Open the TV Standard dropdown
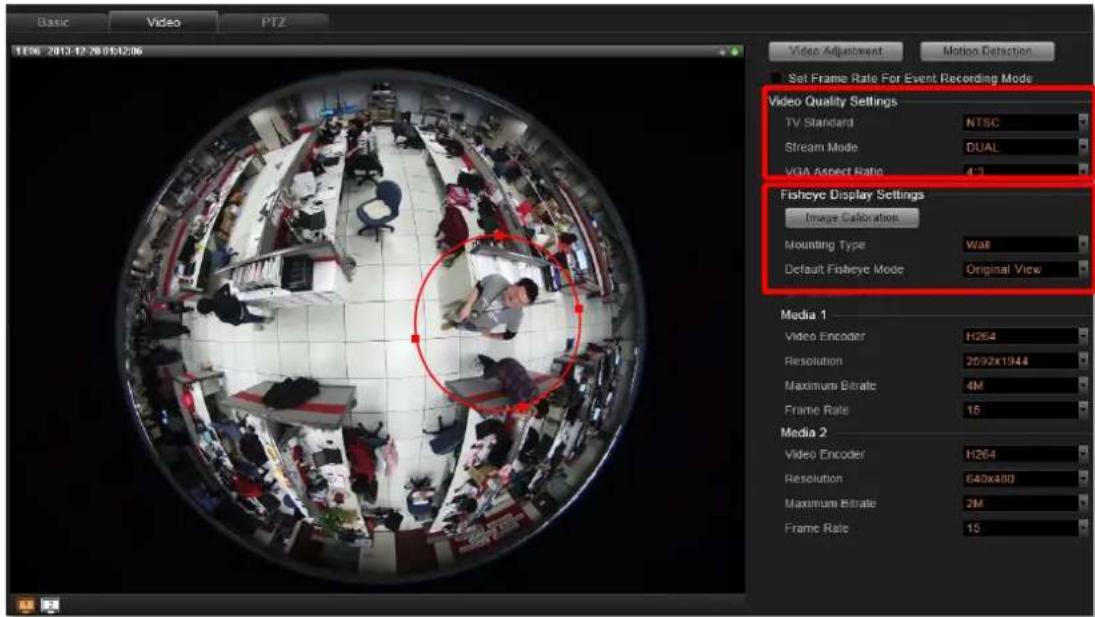Viewport: 1095px width, 617px height. tap(1024, 122)
